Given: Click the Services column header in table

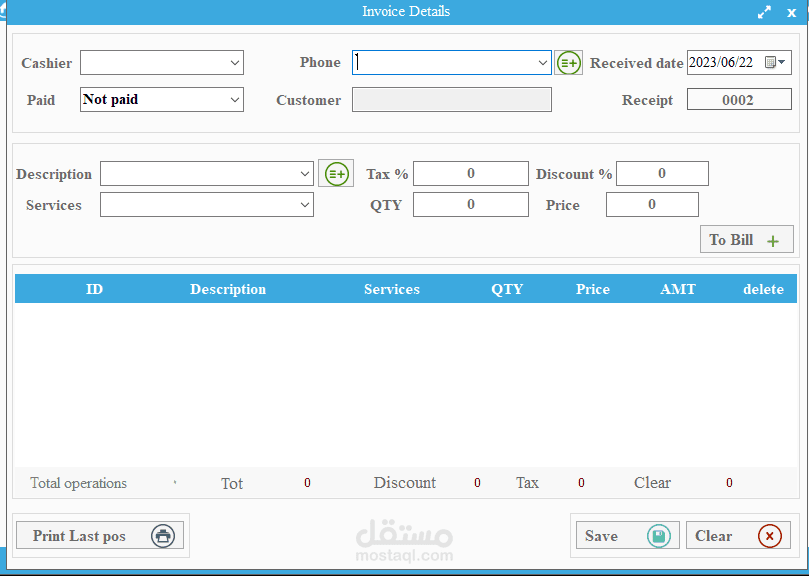Looking at the screenshot, I should (392, 289).
